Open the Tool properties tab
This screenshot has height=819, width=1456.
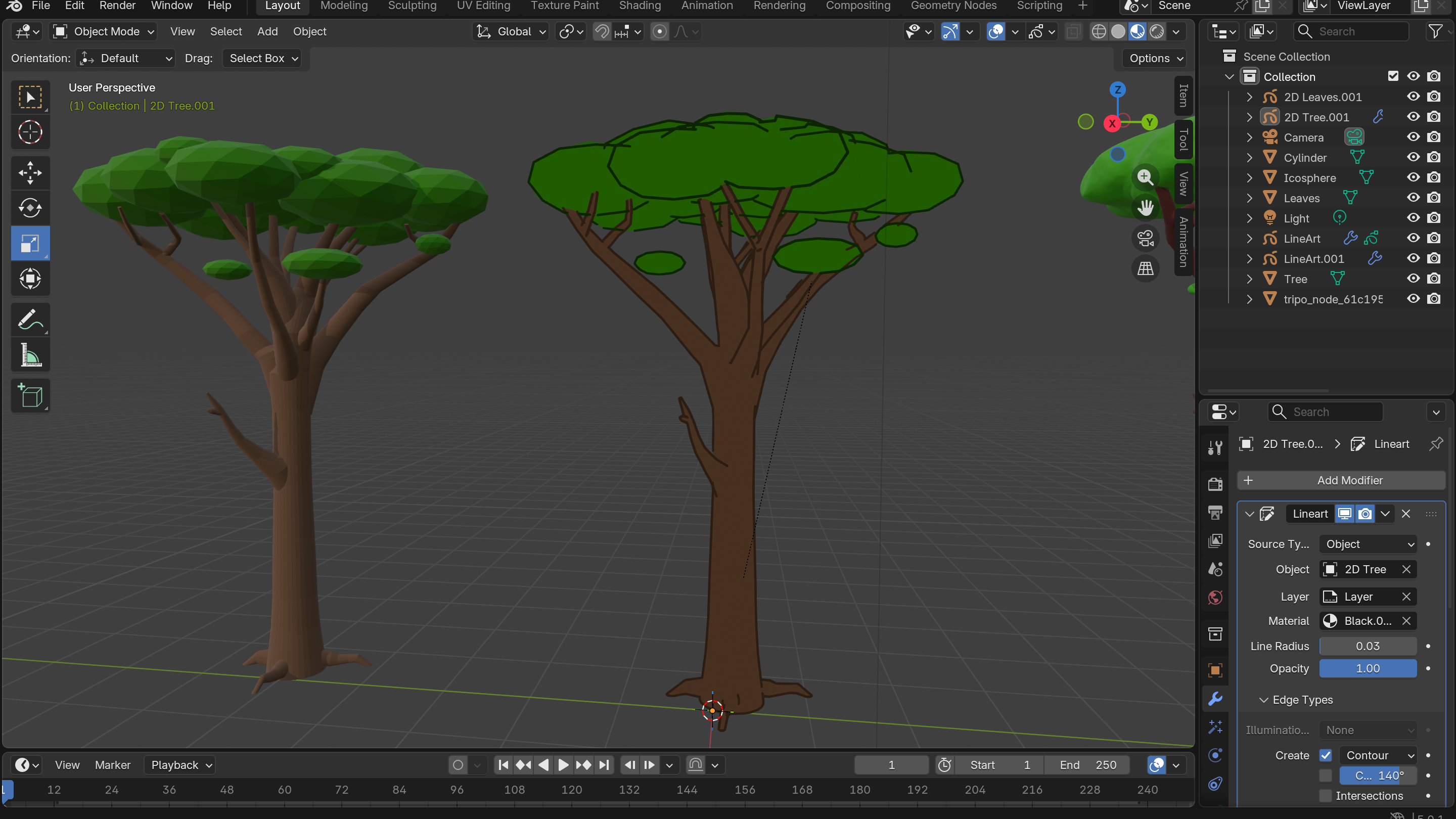[x=1215, y=447]
